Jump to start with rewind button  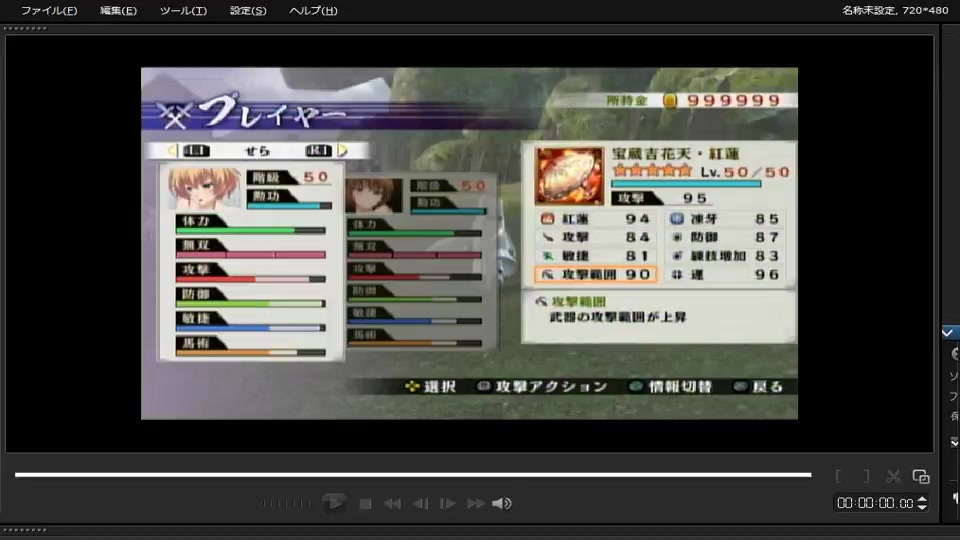click(392, 504)
